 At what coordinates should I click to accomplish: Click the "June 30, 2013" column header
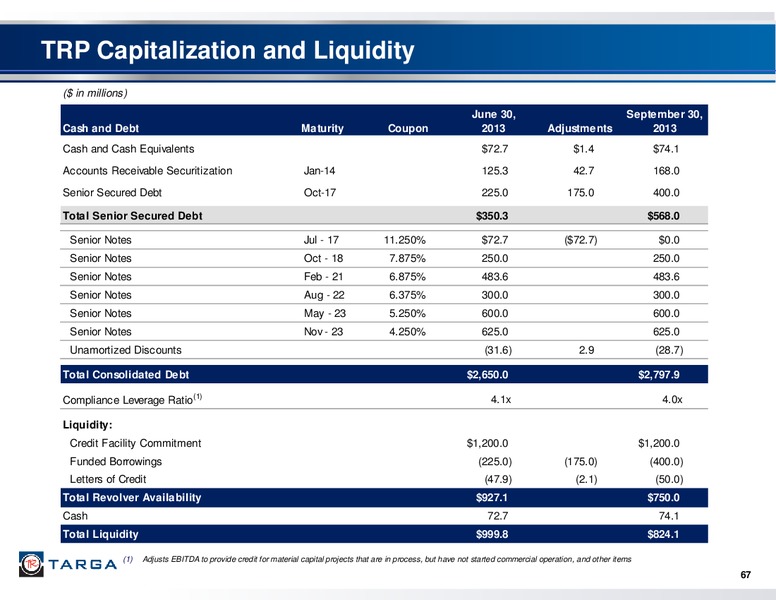tap(493, 121)
